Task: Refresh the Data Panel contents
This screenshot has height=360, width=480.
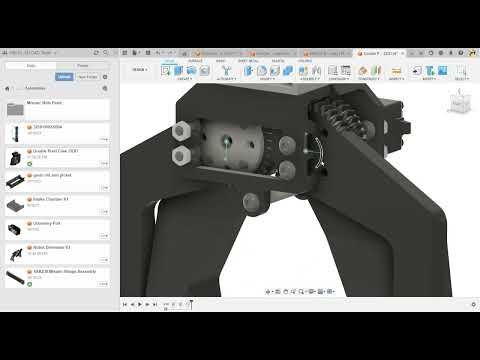Action: point(96,53)
